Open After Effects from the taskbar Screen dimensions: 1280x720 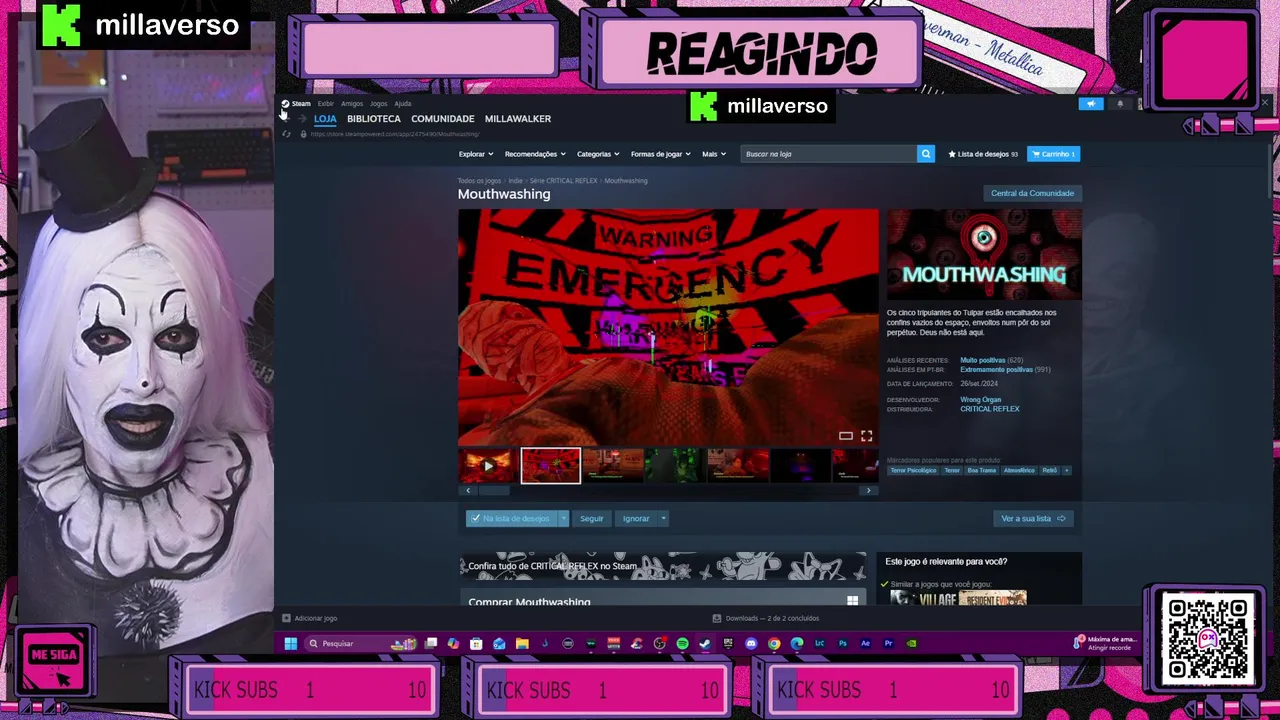866,643
